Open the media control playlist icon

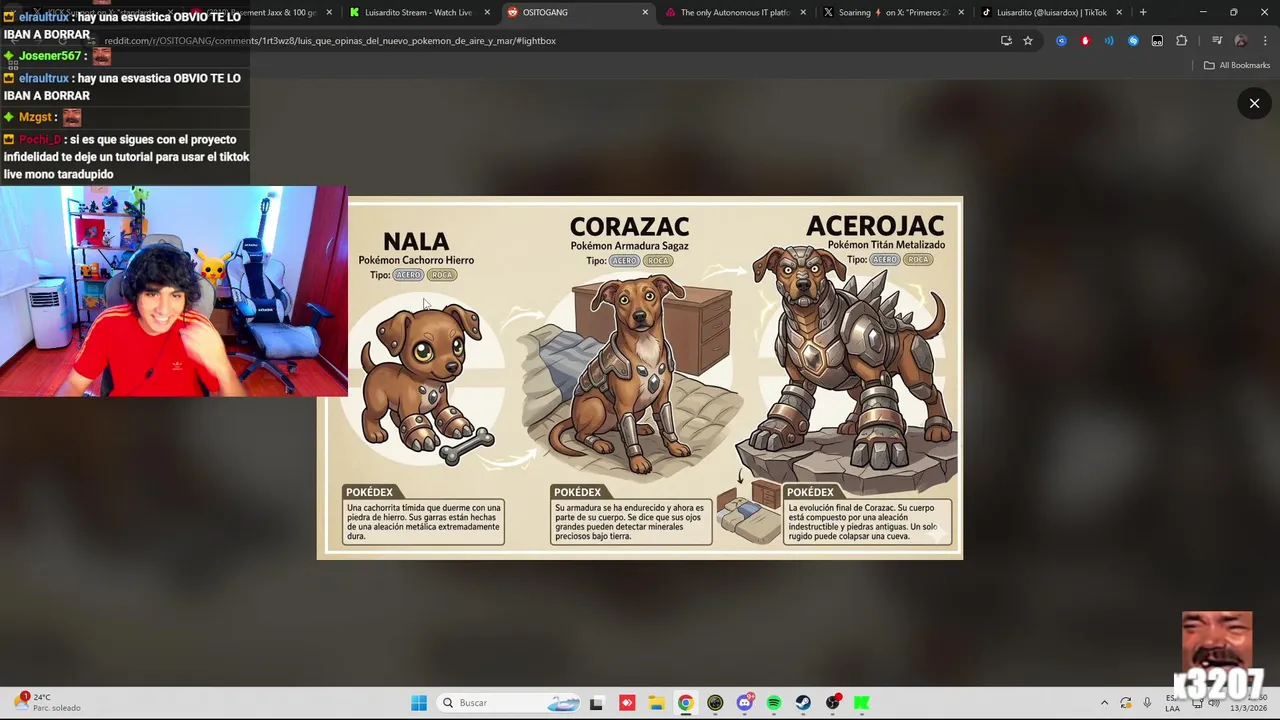(x=1217, y=41)
